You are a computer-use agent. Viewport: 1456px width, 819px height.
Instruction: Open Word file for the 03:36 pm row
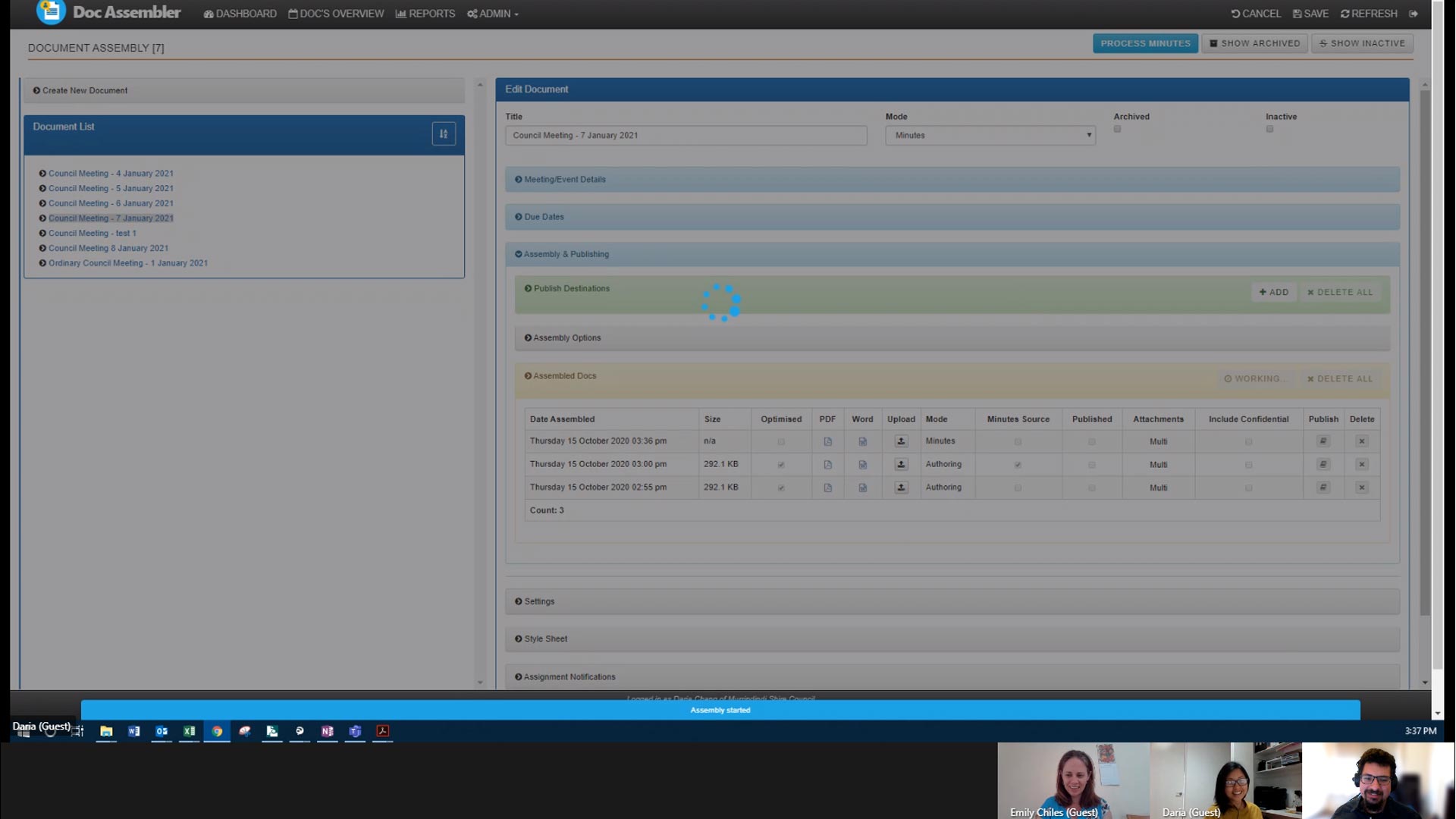point(862,441)
